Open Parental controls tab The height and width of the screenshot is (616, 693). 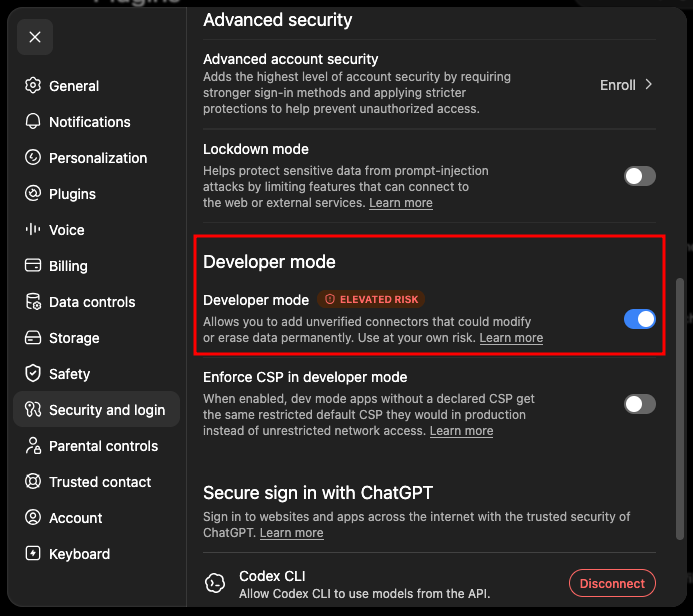[96, 446]
